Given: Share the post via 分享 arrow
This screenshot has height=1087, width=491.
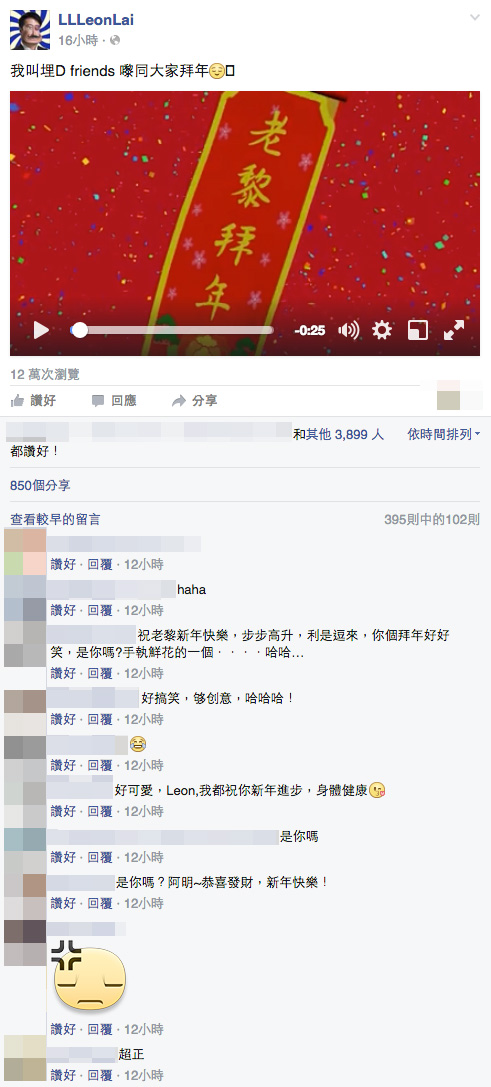Looking at the screenshot, I should 195,400.
